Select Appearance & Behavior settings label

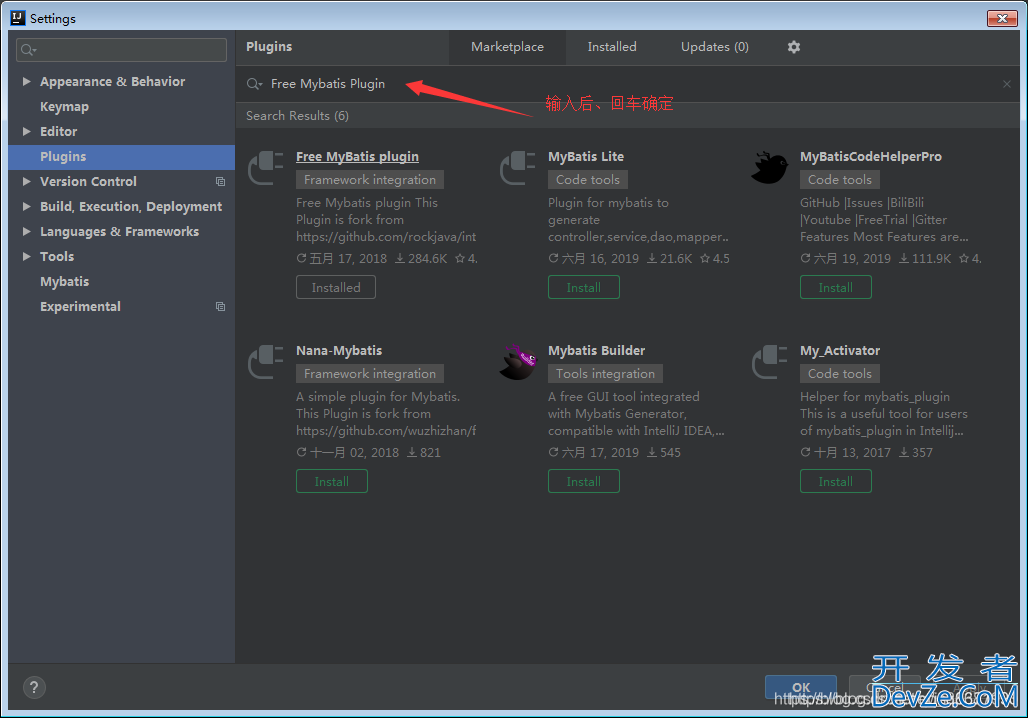click(113, 81)
